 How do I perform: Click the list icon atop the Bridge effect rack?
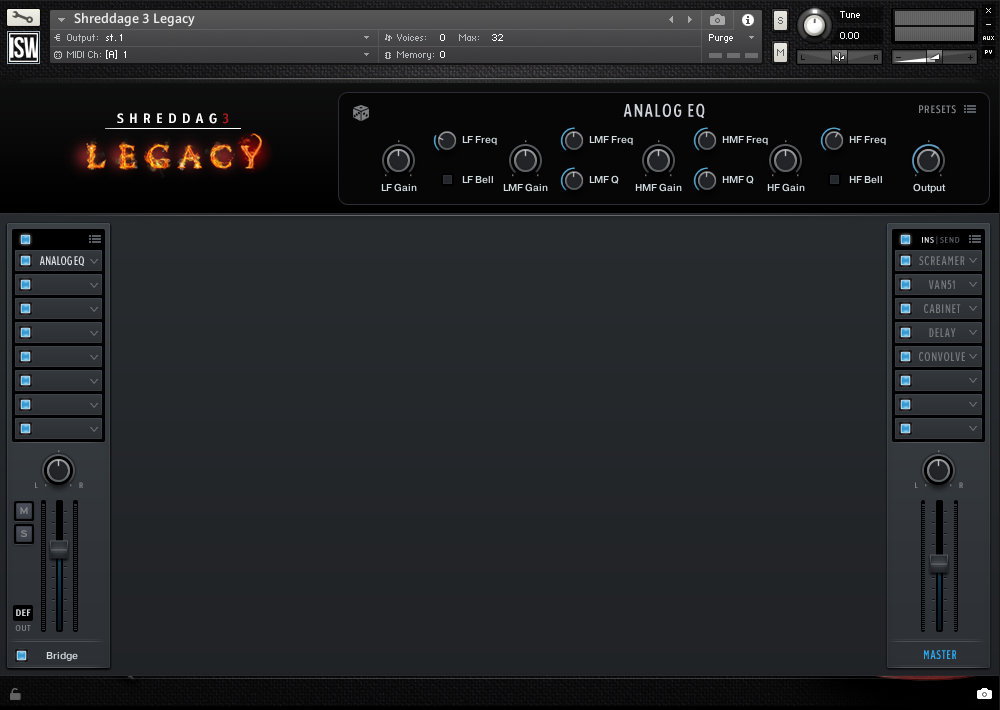95,239
